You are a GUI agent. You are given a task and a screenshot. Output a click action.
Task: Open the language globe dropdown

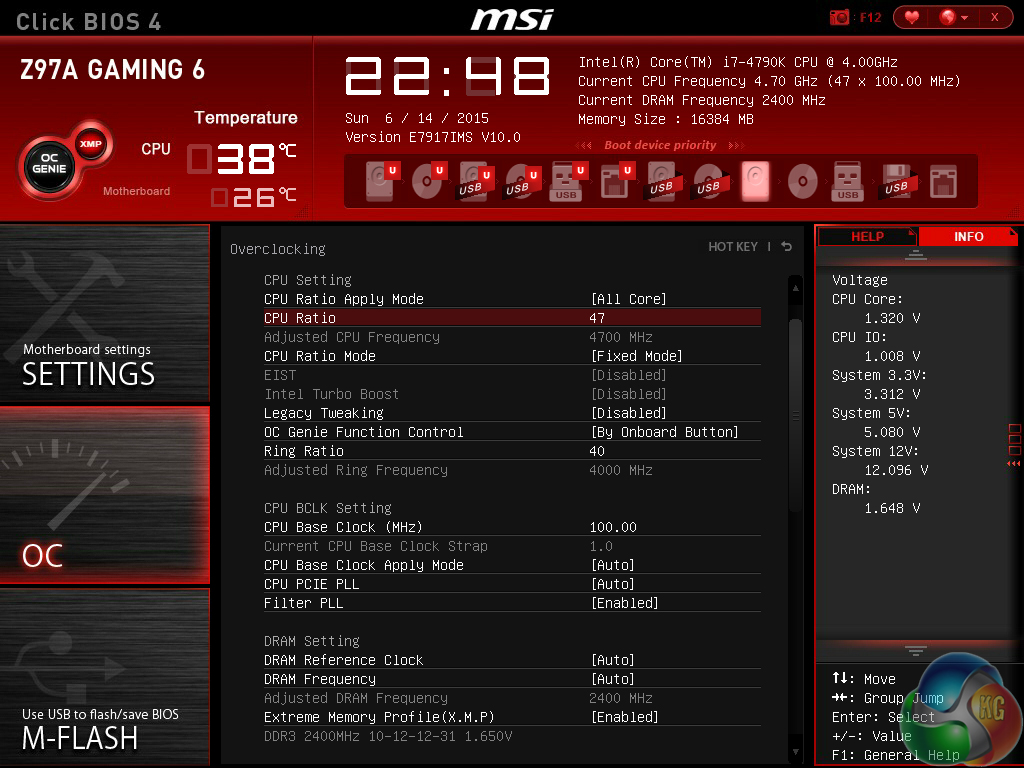point(953,17)
